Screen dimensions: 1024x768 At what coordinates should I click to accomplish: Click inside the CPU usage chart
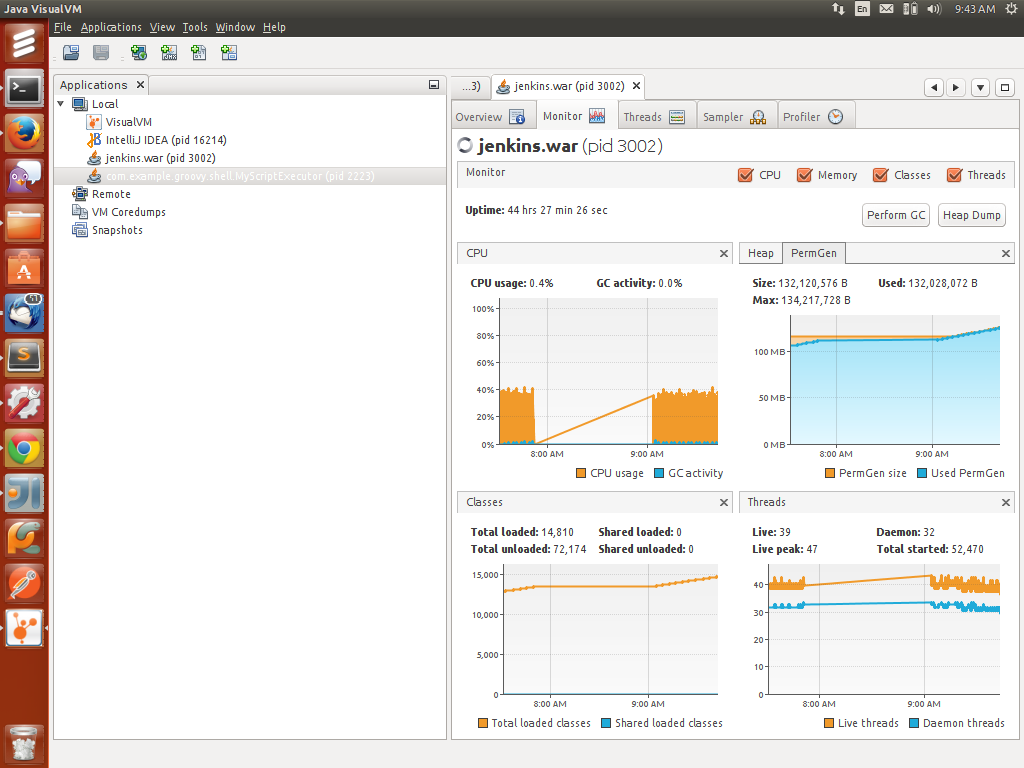(609, 372)
